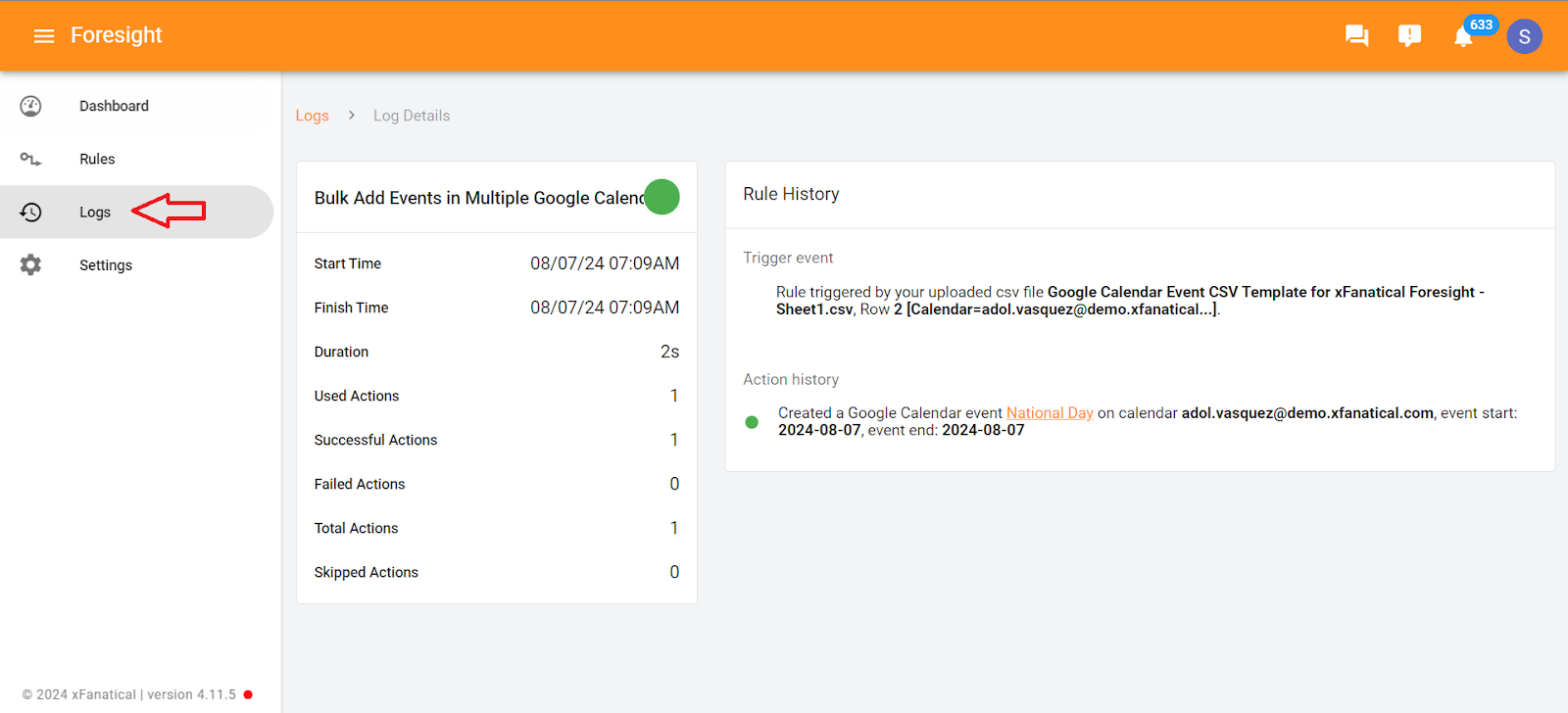1568x713 pixels.
Task: Click the Foresight app title
Action: pos(117,35)
